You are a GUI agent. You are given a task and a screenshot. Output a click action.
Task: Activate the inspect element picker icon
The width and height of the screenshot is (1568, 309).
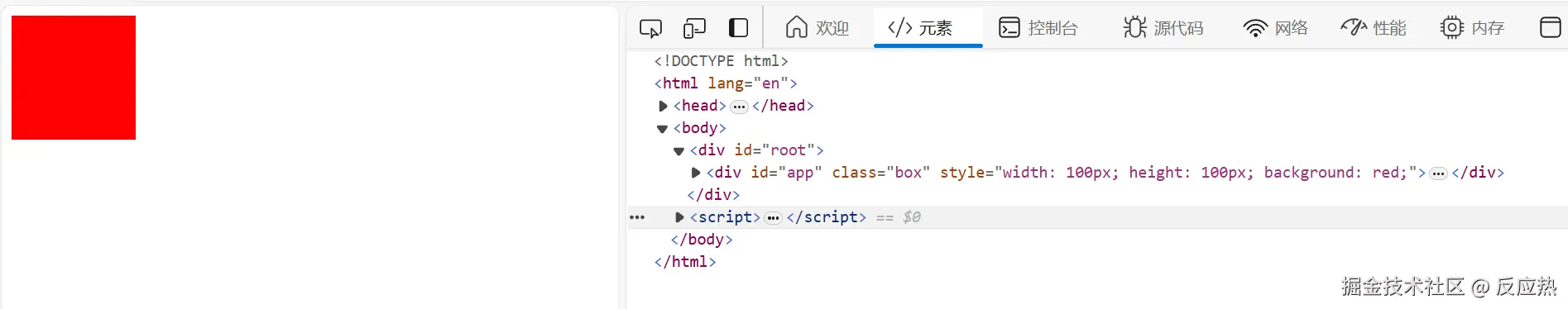point(651,28)
